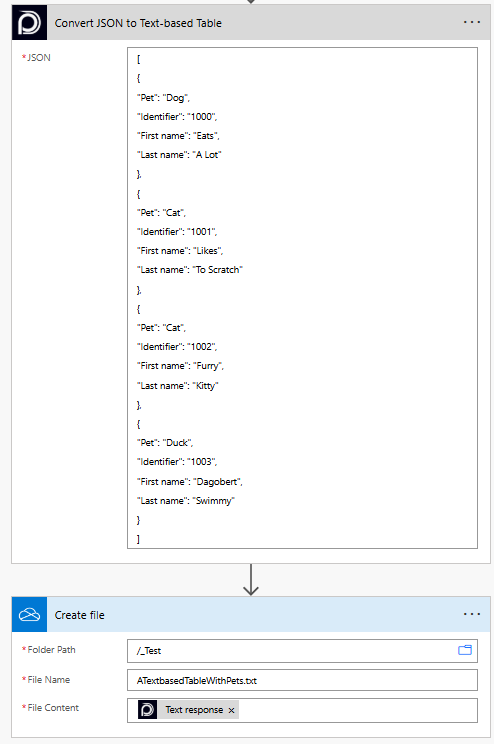Screen dimensions: 494x744
Task: Open the ellipsis menu on Create file action
Action: click(x=472, y=614)
